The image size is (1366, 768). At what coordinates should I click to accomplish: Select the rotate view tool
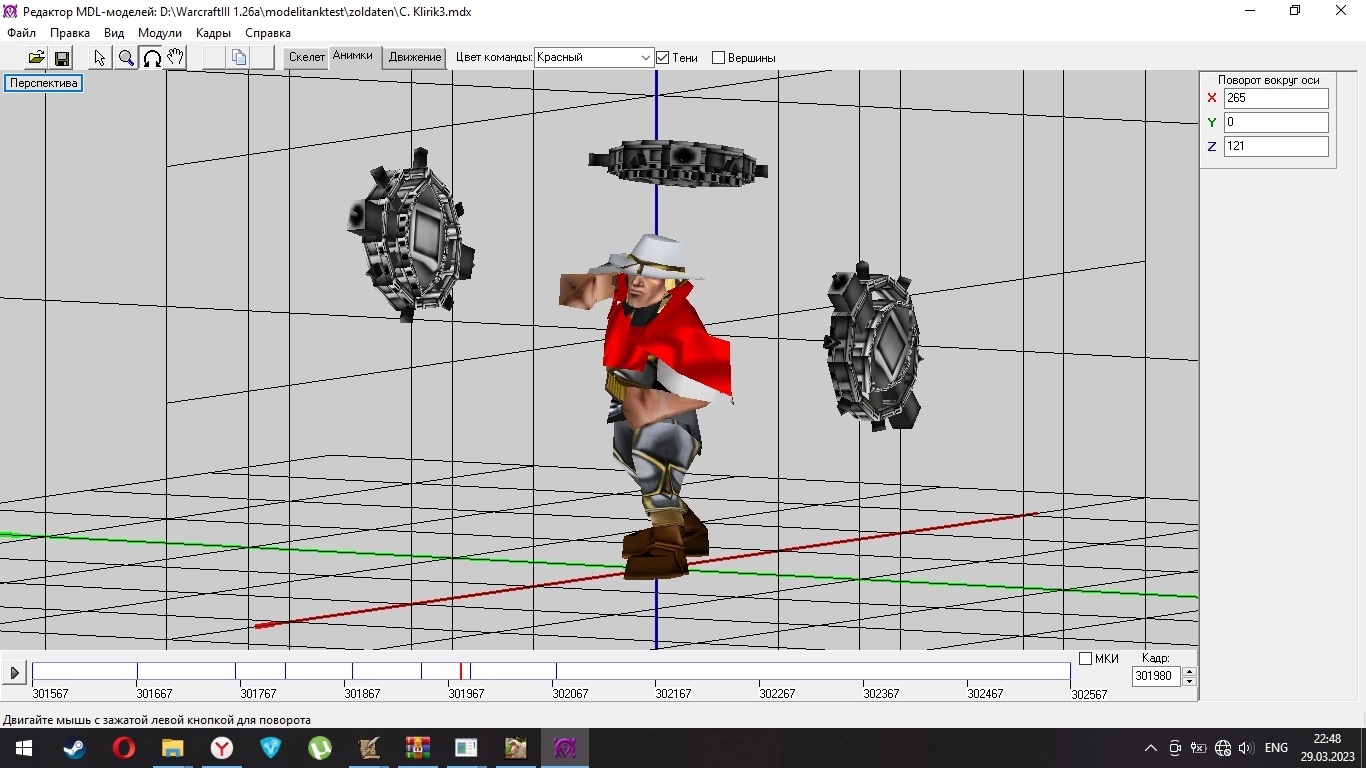[151, 58]
